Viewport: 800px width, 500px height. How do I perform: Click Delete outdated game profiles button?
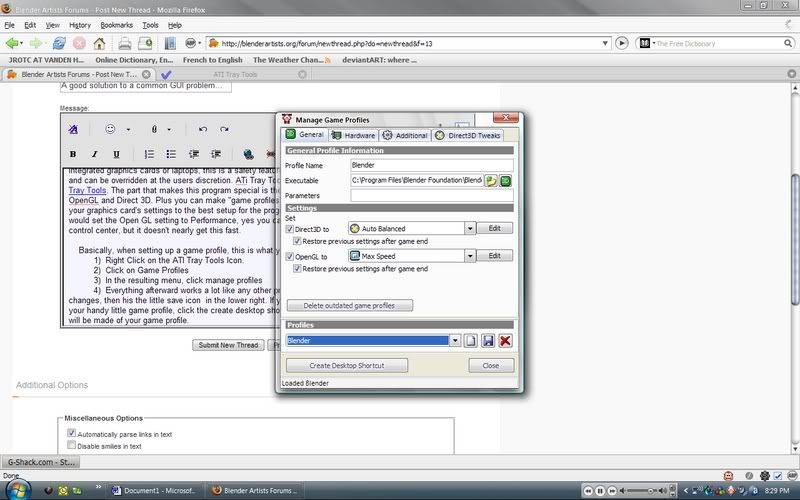[349, 306]
